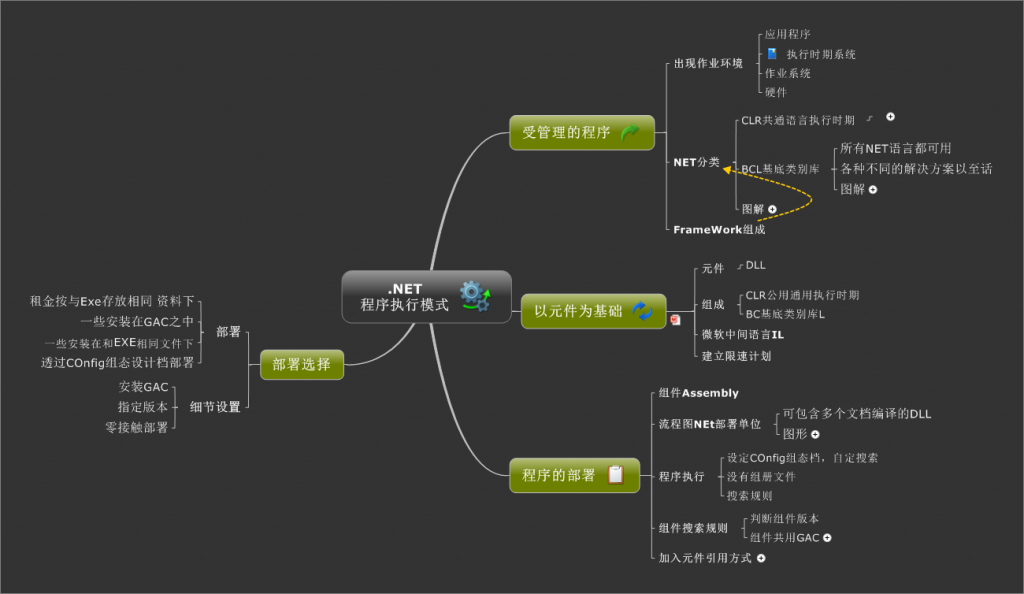Screen dimensions: 1024x594
Task: Toggle the plus badge beside 图解 under NET分类
Action: (x=771, y=208)
